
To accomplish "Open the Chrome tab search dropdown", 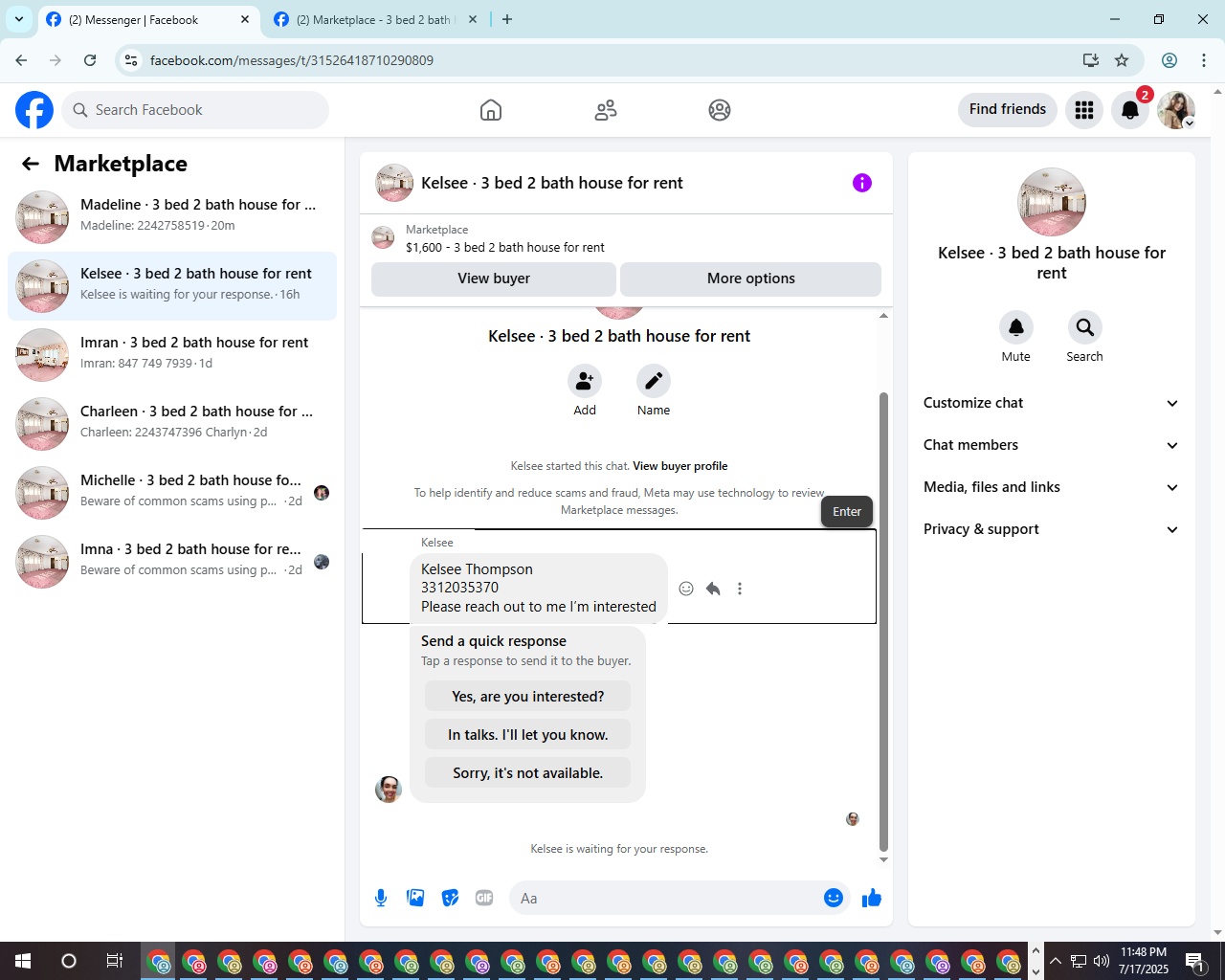I will [19, 19].
